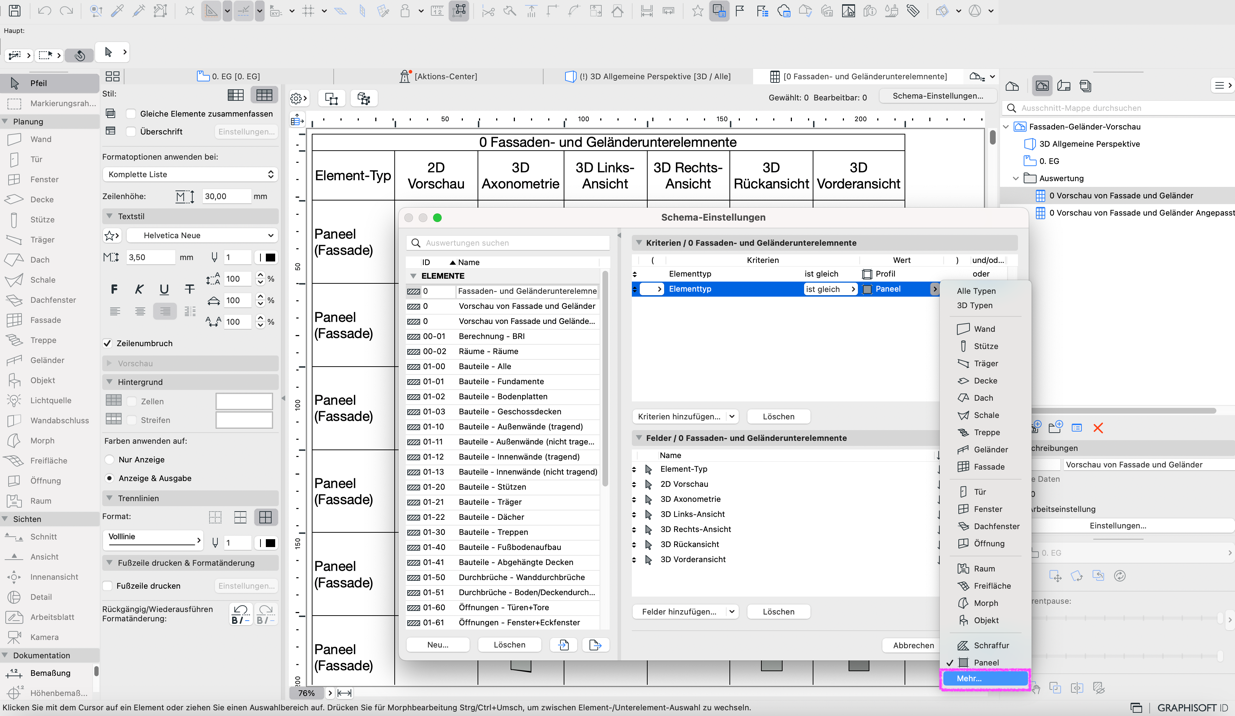This screenshot has width=1235, height=716.
Task: Activate the Freifläche tool in the toolbox
Action: click(49, 460)
